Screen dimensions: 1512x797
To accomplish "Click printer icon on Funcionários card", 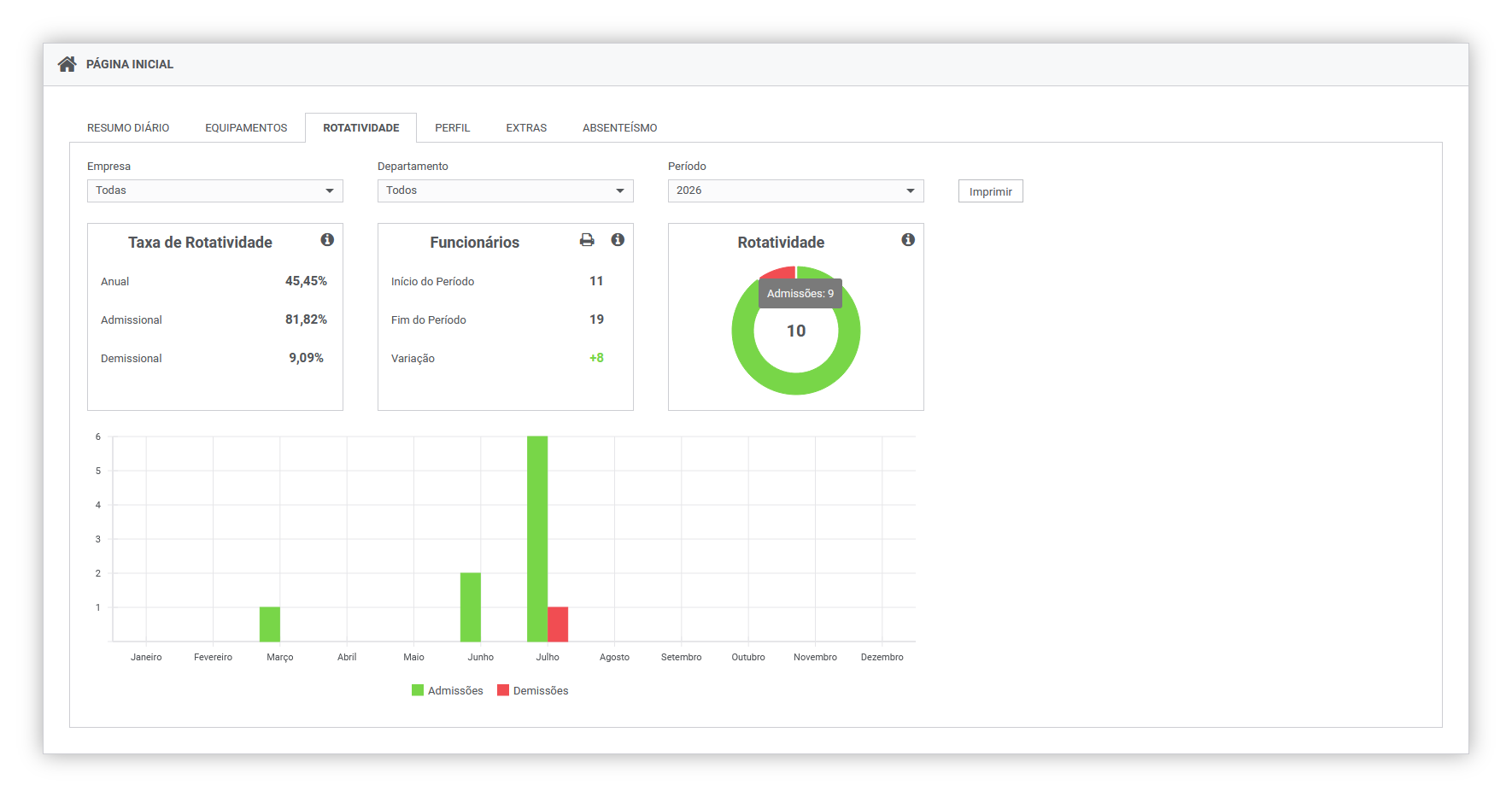I will tap(587, 240).
